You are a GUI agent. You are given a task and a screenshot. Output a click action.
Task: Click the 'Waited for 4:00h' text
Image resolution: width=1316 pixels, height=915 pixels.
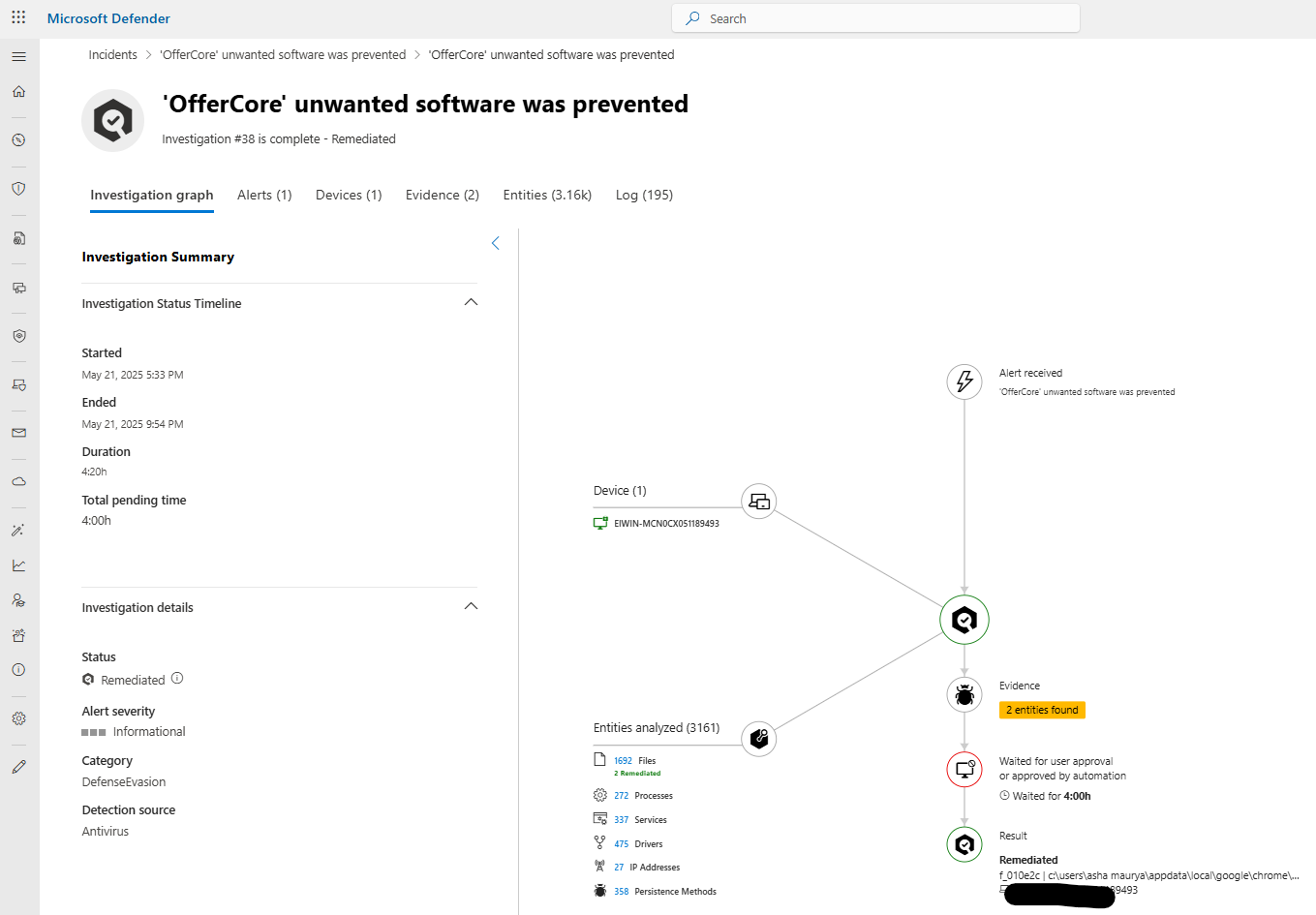pyautogui.click(x=1052, y=796)
